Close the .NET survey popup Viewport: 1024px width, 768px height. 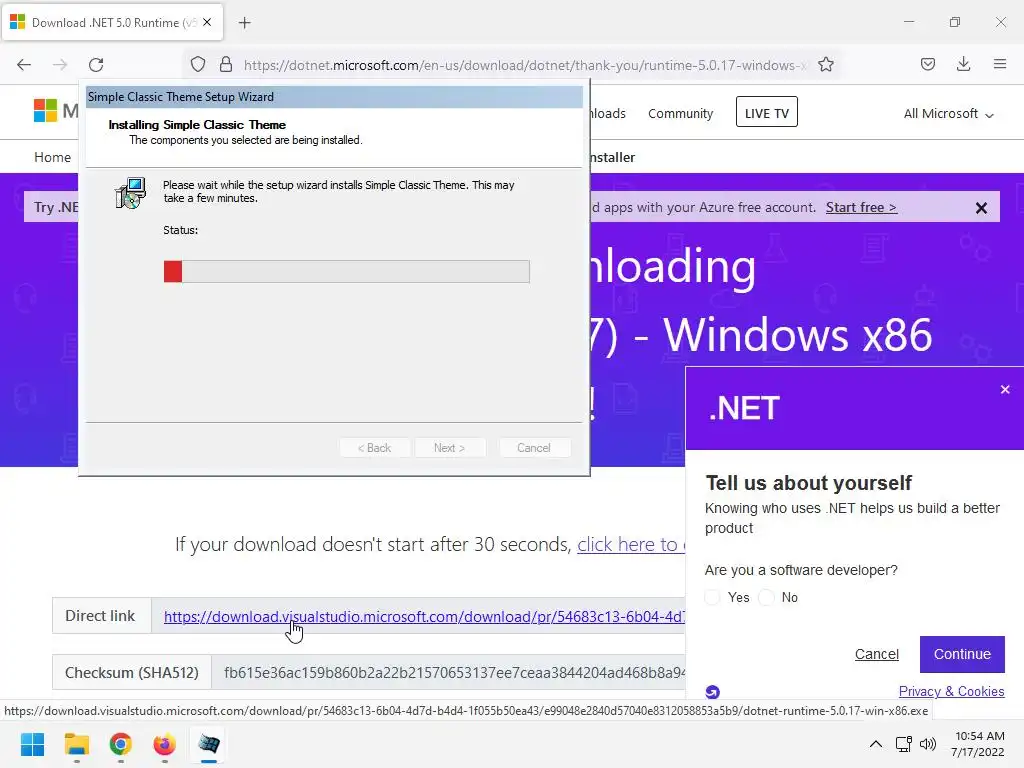pyautogui.click(x=1005, y=389)
